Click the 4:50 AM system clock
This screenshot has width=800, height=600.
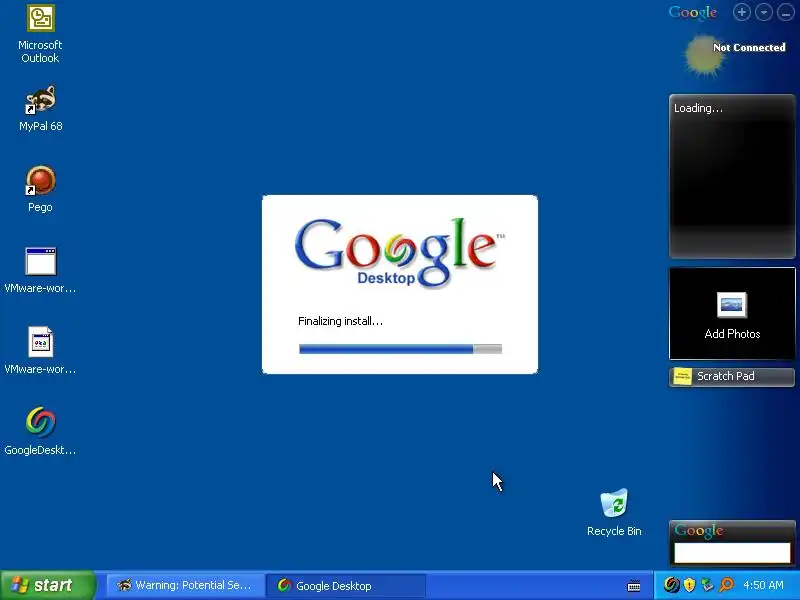(763, 585)
